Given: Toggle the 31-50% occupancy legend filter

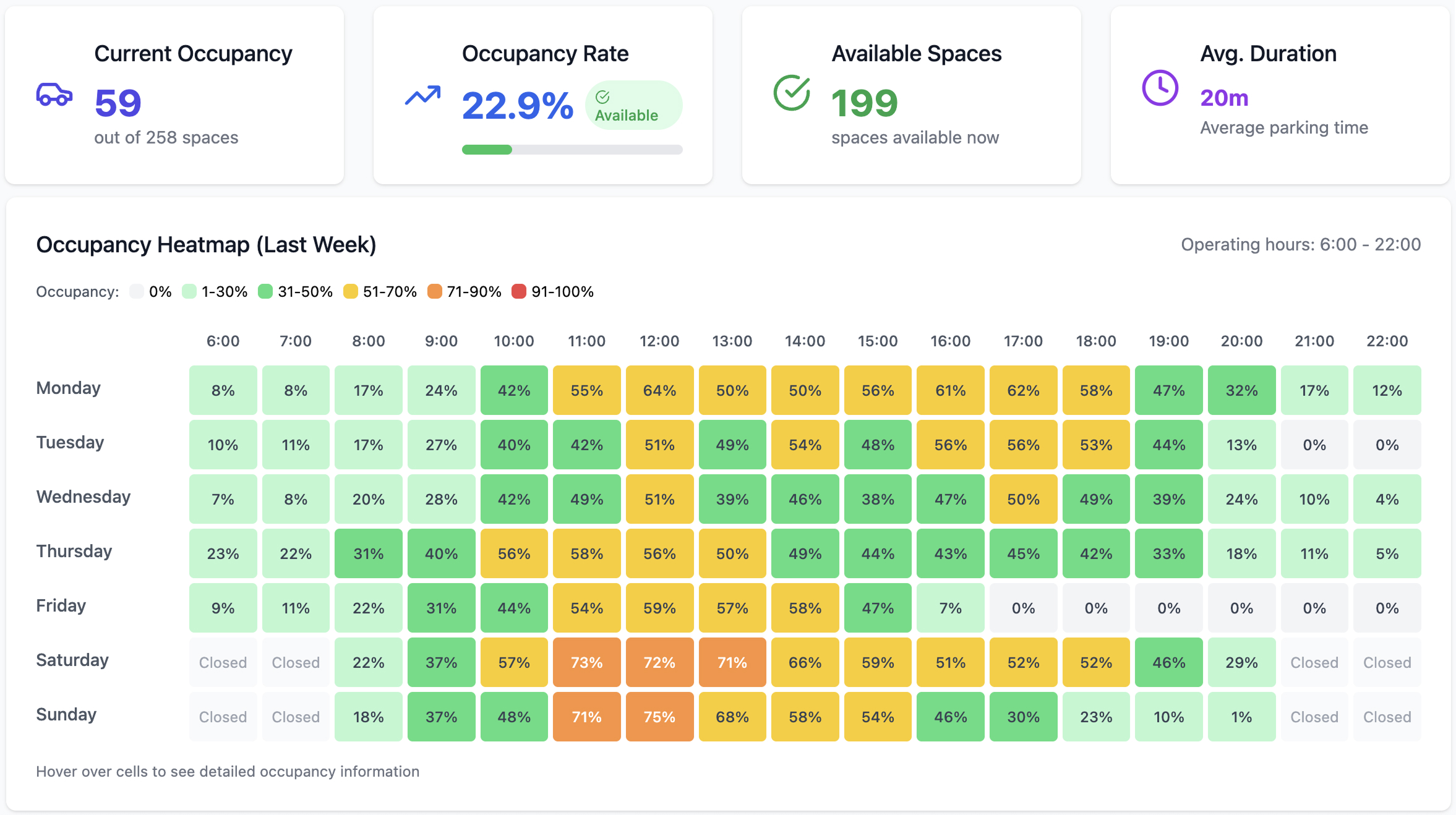Looking at the screenshot, I should coord(265,291).
